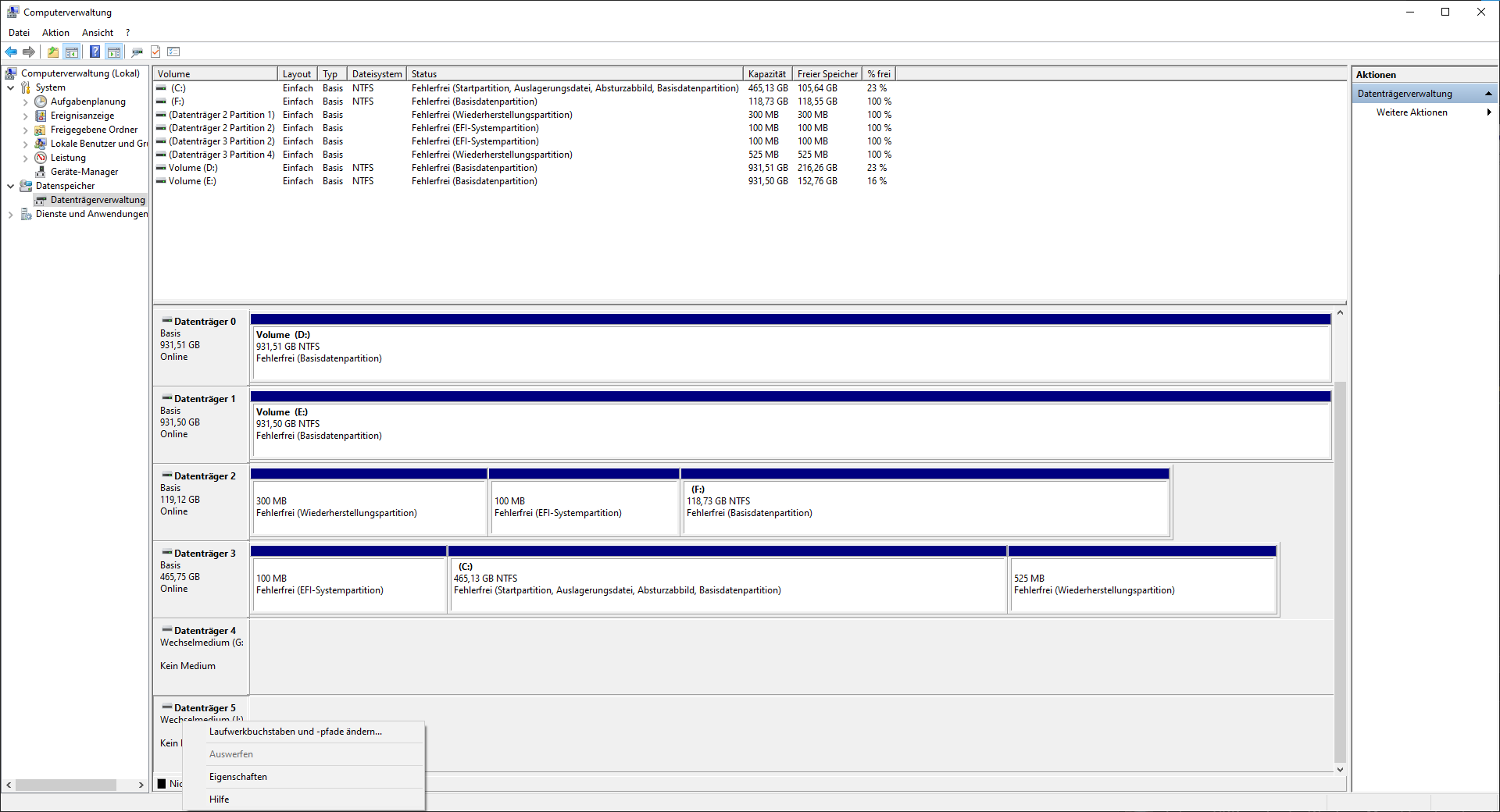
Task: Click the drive icon of Volume (E:) row
Action: pyautogui.click(x=161, y=181)
